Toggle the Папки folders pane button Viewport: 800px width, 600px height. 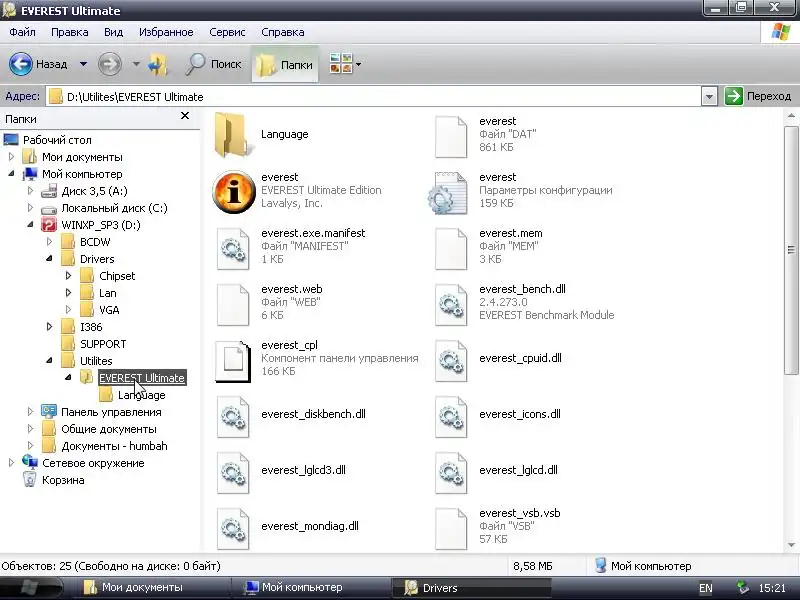[x=285, y=64]
